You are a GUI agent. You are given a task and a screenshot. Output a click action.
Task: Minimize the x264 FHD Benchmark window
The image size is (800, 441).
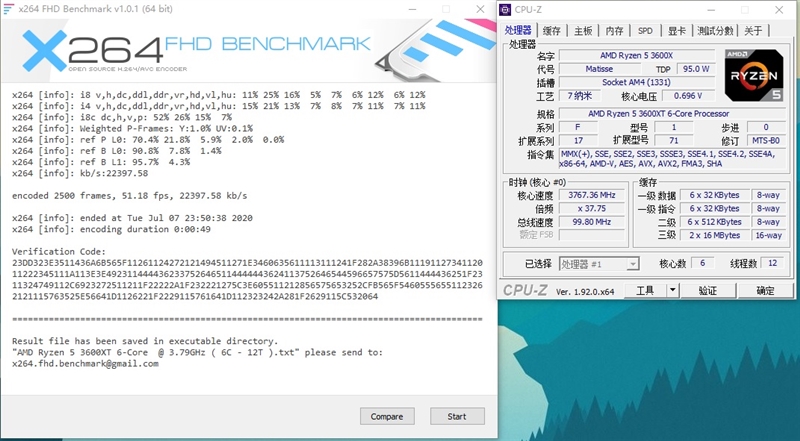[413, 9]
